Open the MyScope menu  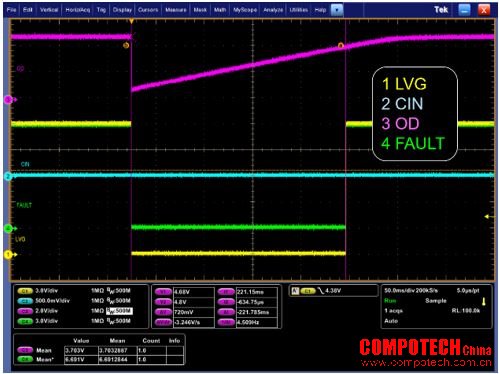click(x=245, y=10)
